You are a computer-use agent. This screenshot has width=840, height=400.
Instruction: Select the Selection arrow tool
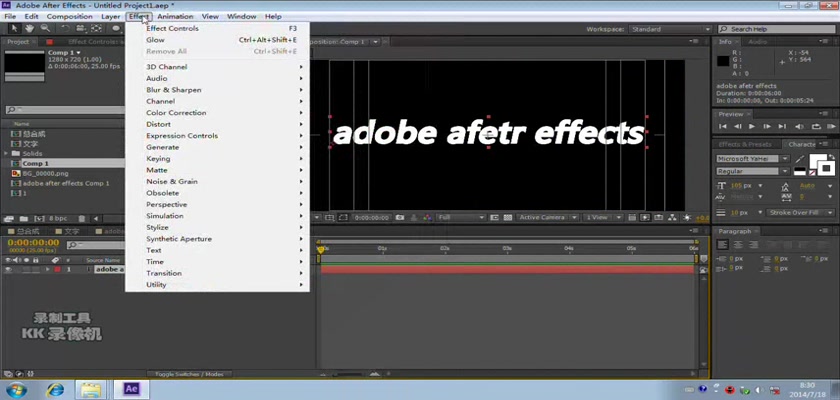(14, 29)
